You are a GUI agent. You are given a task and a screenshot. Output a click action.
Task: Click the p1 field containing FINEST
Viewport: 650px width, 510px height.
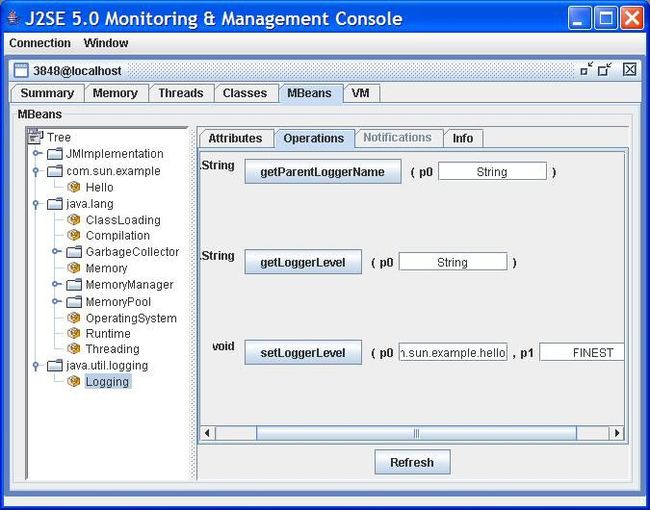[x=582, y=353]
